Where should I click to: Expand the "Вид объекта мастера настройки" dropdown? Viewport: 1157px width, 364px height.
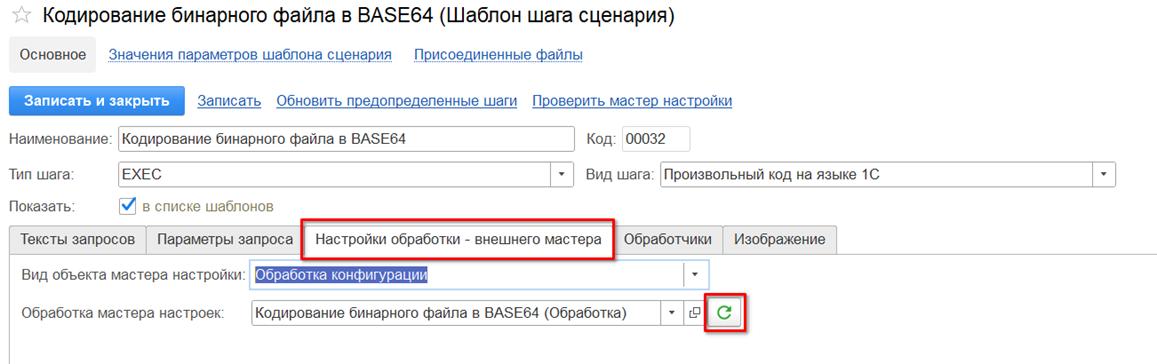click(694, 274)
